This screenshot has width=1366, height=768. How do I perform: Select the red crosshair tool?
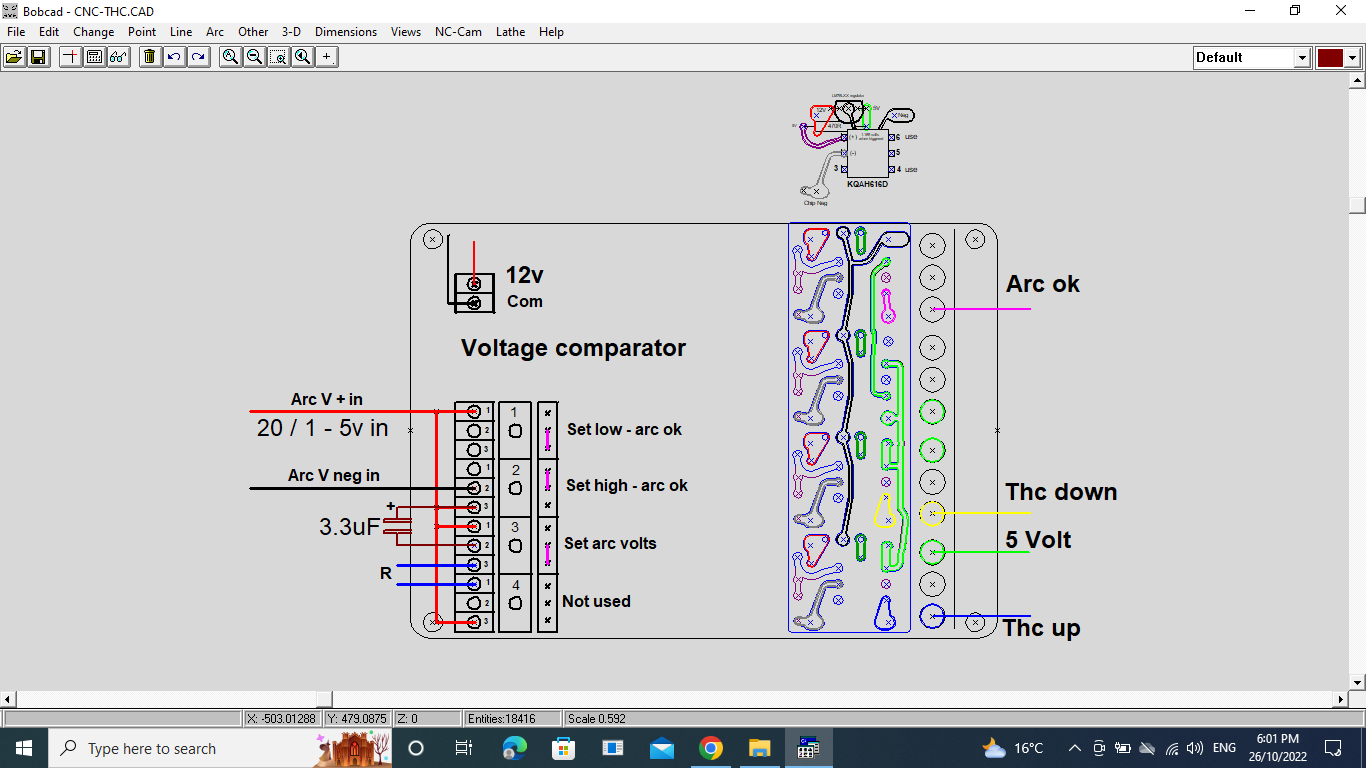coord(71,57)
